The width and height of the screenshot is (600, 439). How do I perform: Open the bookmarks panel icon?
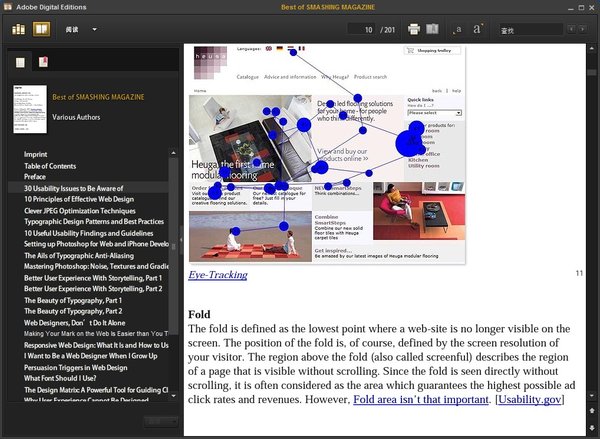pos(43,63)
